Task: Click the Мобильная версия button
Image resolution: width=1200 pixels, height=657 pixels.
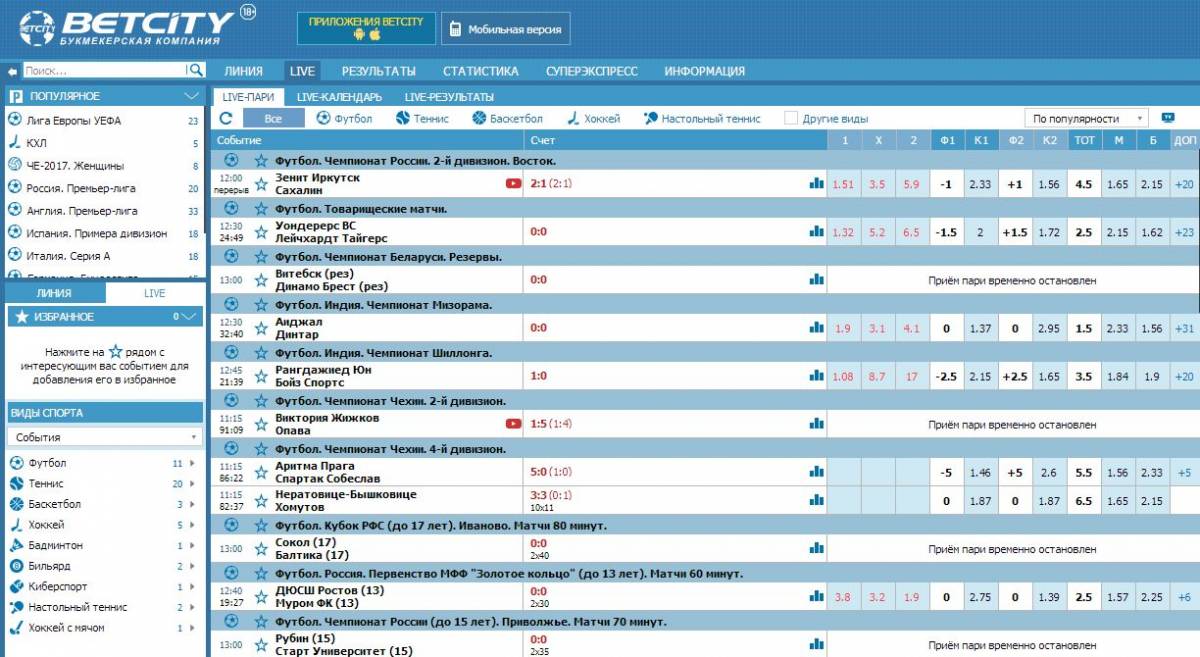Action: pos(506,30)
